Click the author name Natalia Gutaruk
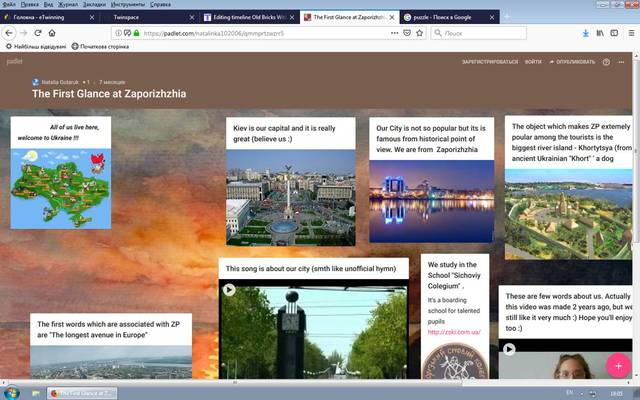Image resolution: width=640 pixels, height=400 pixels. [60, 82]
